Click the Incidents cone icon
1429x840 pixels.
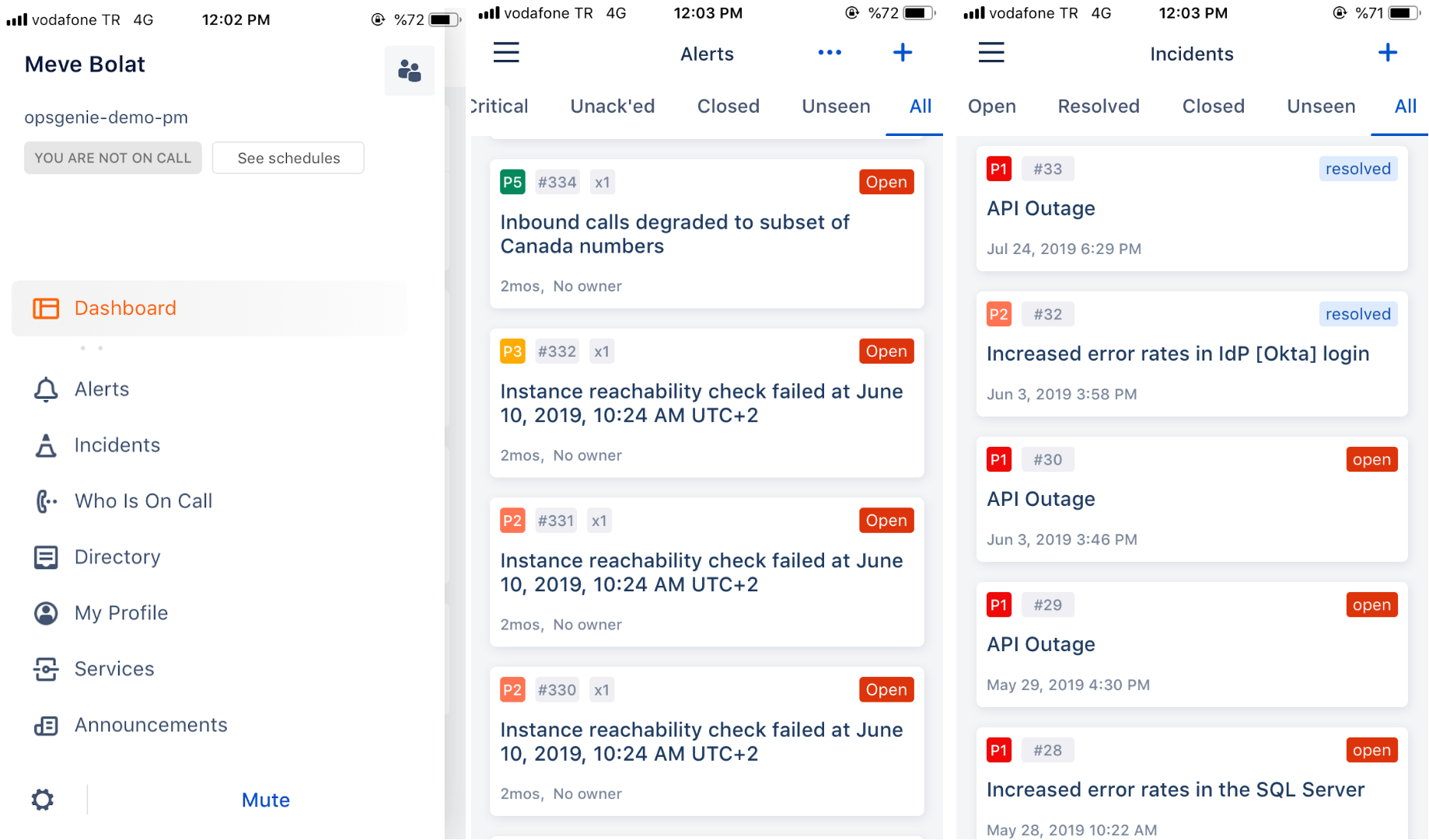coord(46,445)
